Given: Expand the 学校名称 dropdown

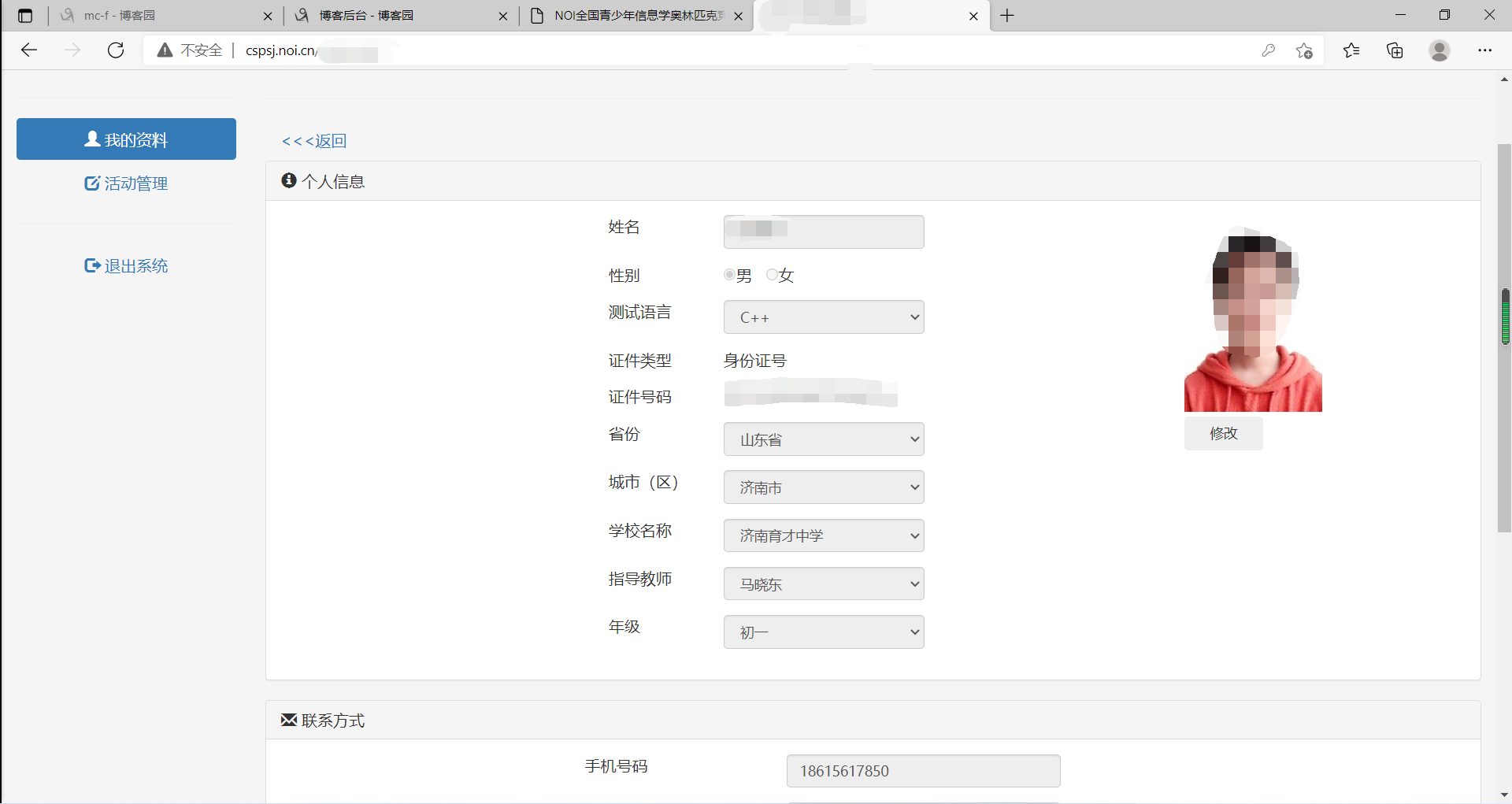Looking at the screenshot, I should (823, 536).
